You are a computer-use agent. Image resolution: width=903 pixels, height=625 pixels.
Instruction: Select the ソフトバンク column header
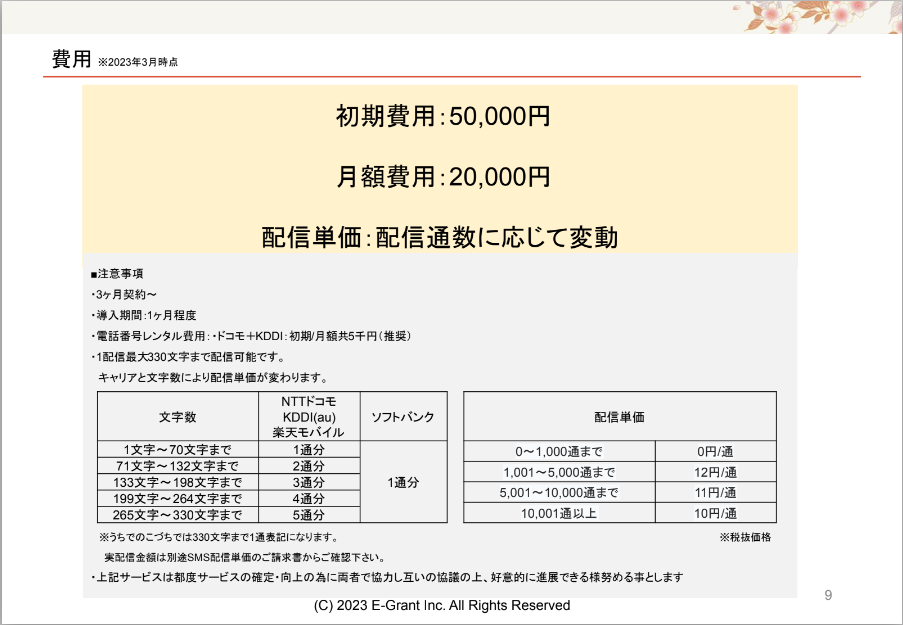pyautogui.click(x=403, y=416)
